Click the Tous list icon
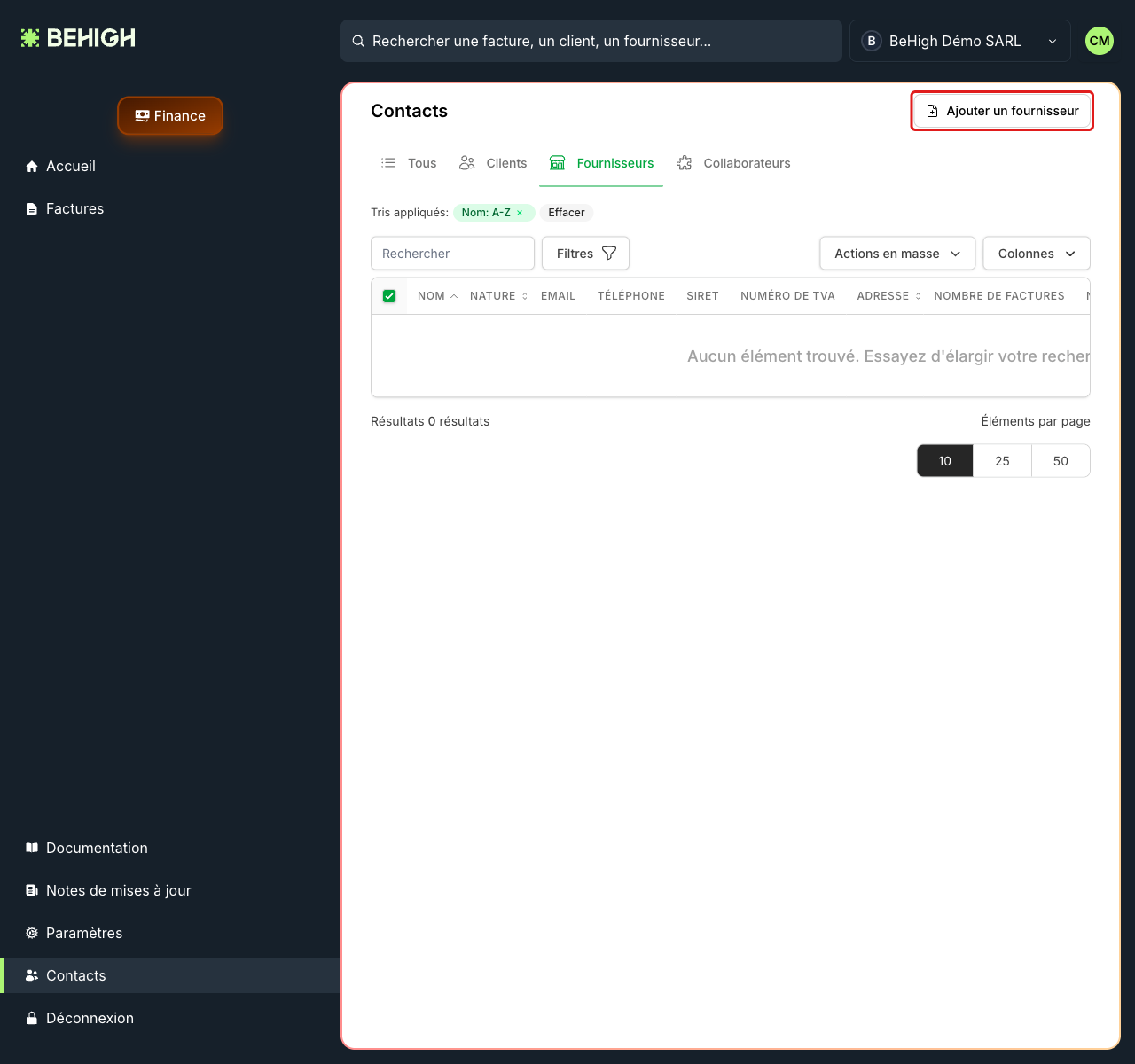 pos(388,163)
